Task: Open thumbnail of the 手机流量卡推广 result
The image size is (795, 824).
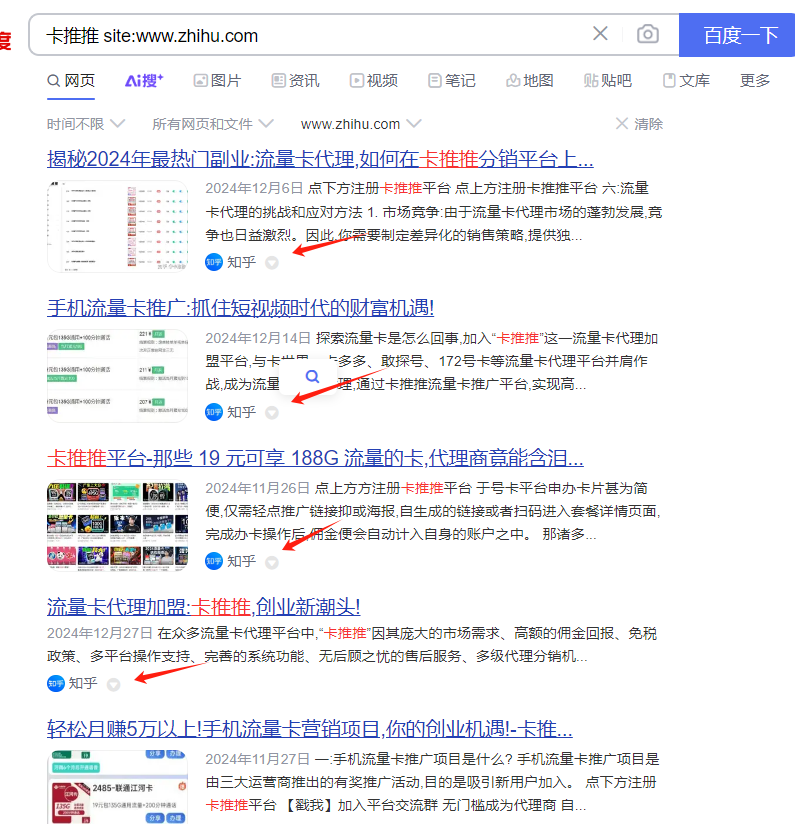Action: pyautogui.click(x=117, y=376)
